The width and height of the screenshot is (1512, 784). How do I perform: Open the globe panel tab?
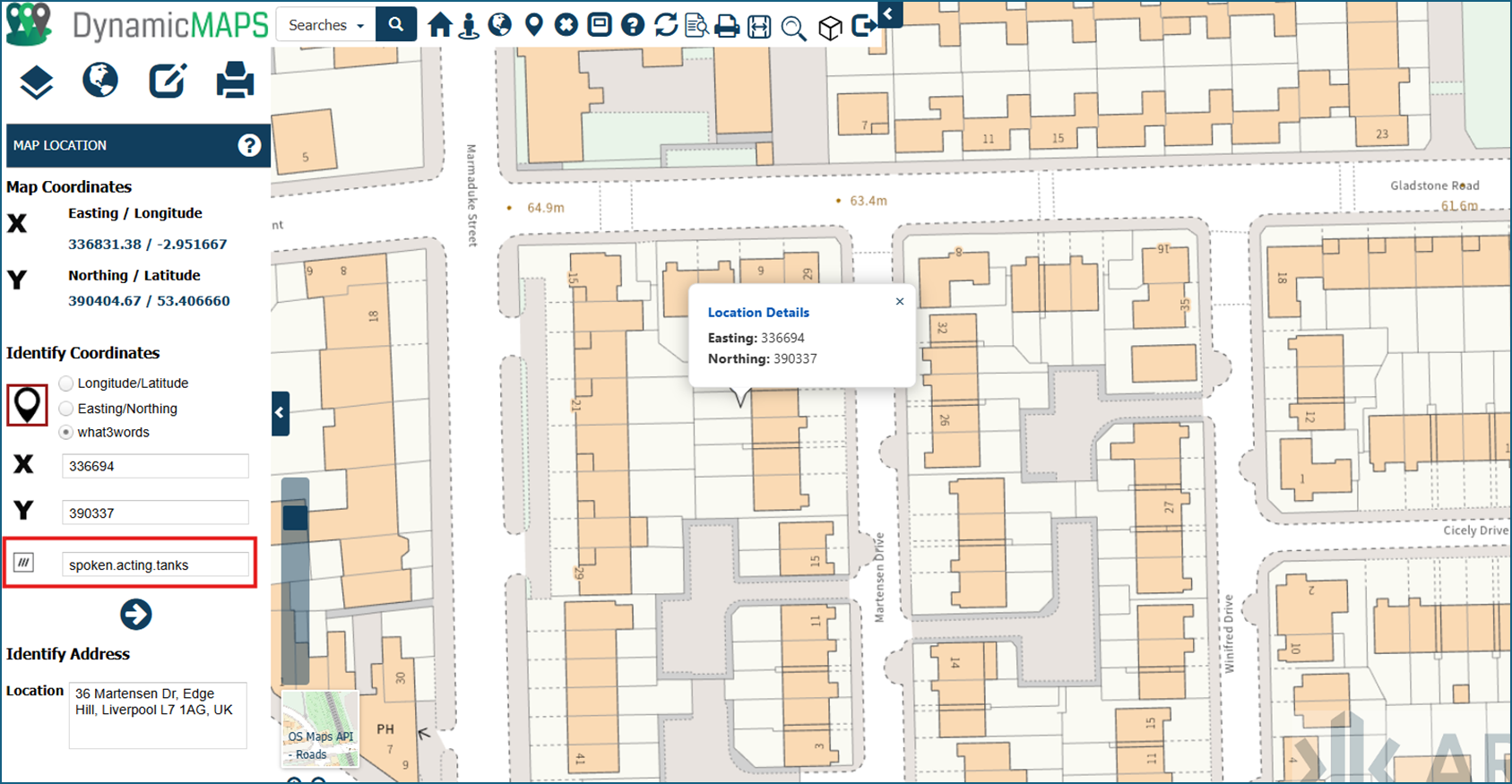point(100,80)
